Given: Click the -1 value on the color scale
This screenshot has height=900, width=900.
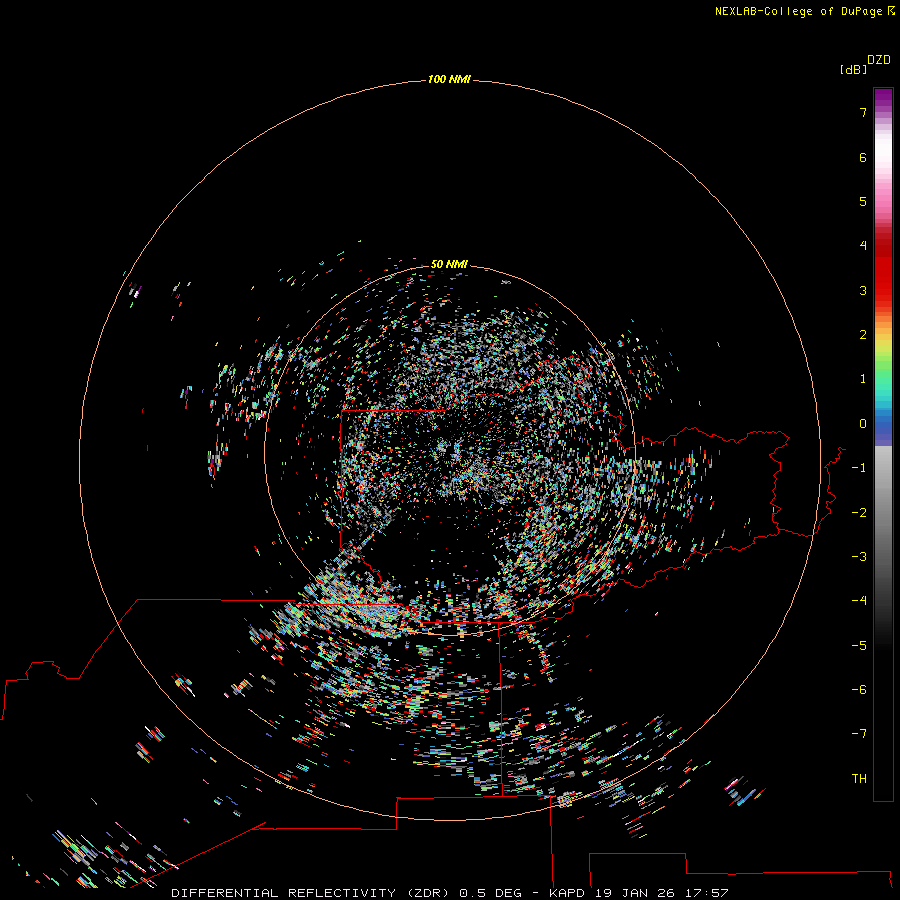Looking at the screenshot, I should [x=859, y=468].
